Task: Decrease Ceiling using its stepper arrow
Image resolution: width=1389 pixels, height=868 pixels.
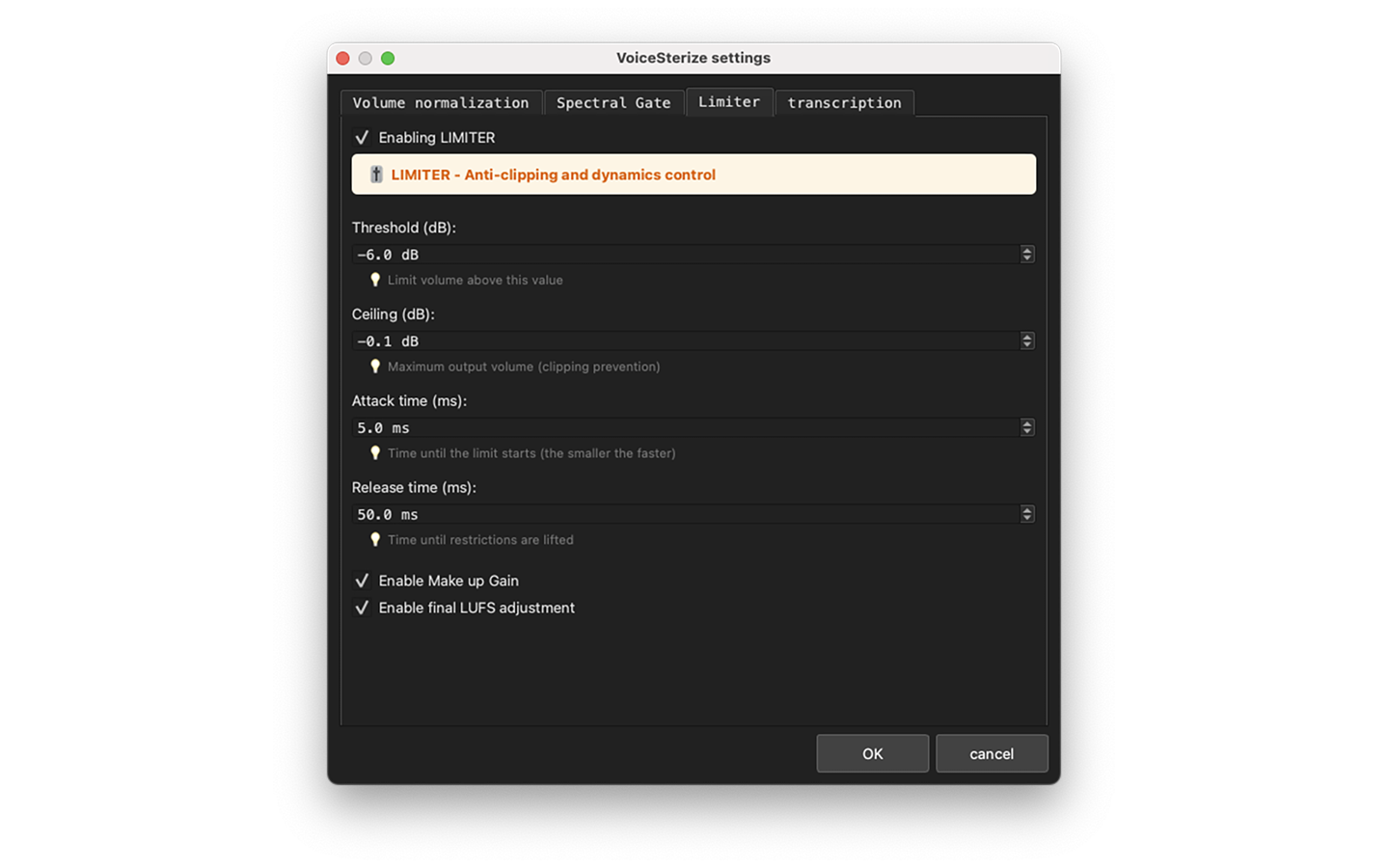Action: pyautogui.click(x=1026, y=344)
